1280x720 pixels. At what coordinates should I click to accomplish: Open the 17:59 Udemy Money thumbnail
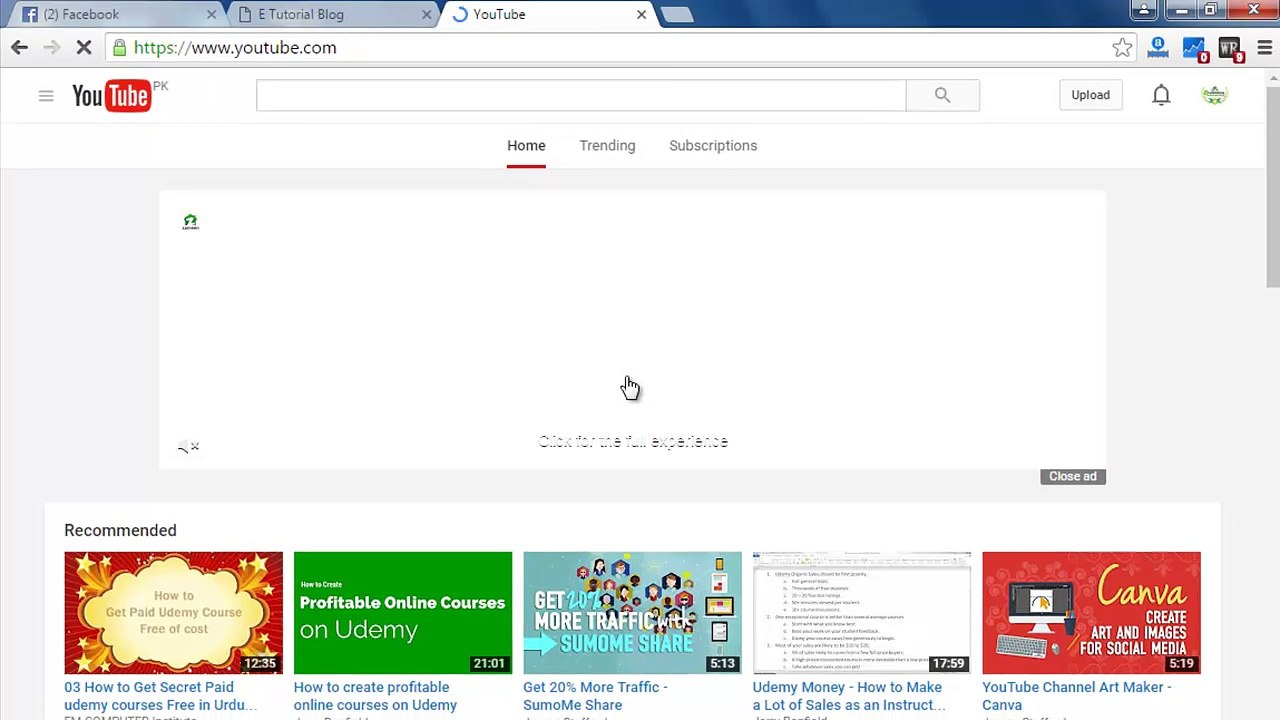[x=862, y=612]
